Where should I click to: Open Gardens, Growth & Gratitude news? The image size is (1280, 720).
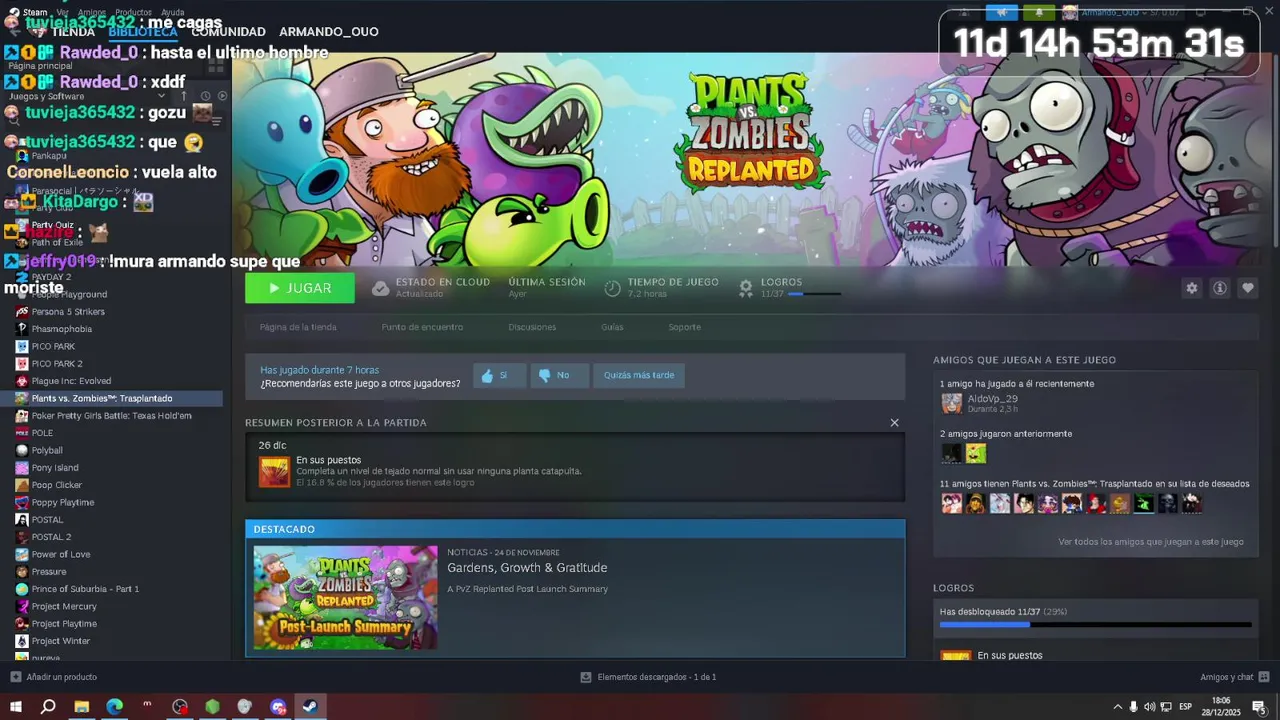coord(527,568)
